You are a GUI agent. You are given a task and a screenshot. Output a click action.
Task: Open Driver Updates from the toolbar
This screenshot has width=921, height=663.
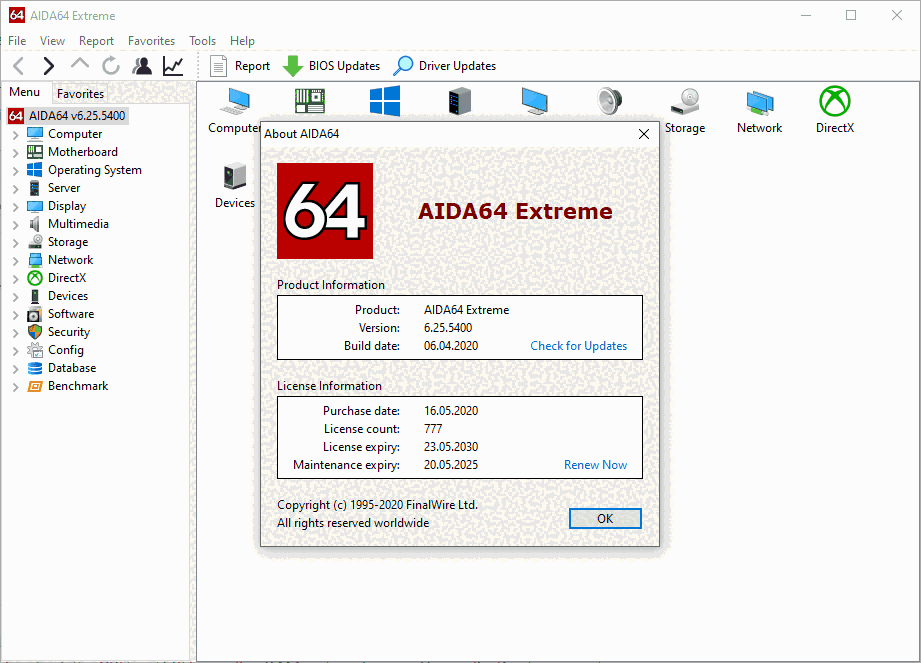pos(444,65)
